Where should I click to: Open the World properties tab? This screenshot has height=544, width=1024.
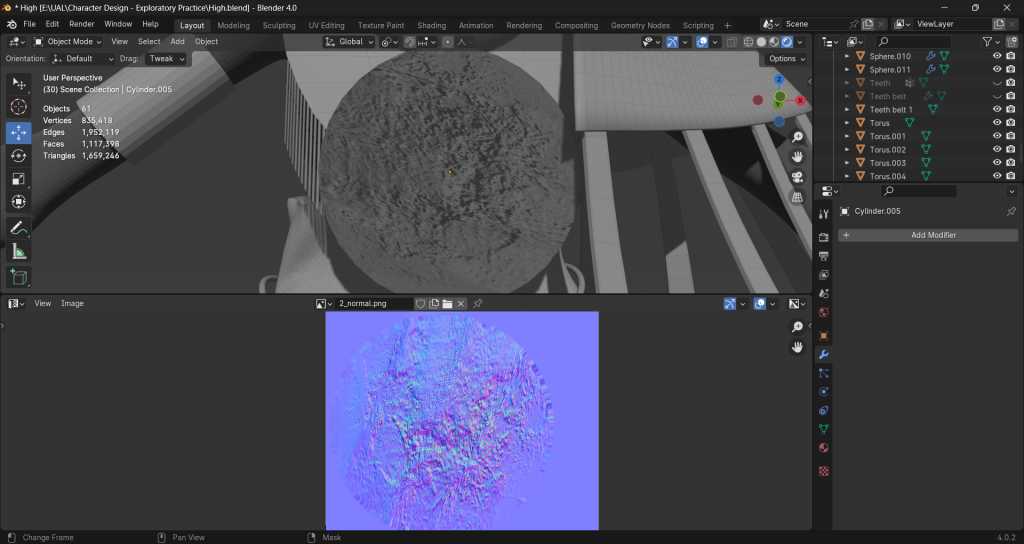pos(824,312)
